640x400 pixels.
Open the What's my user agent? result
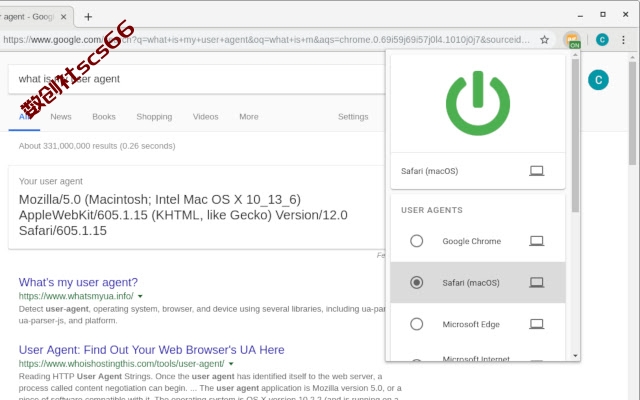click(78, 282)
